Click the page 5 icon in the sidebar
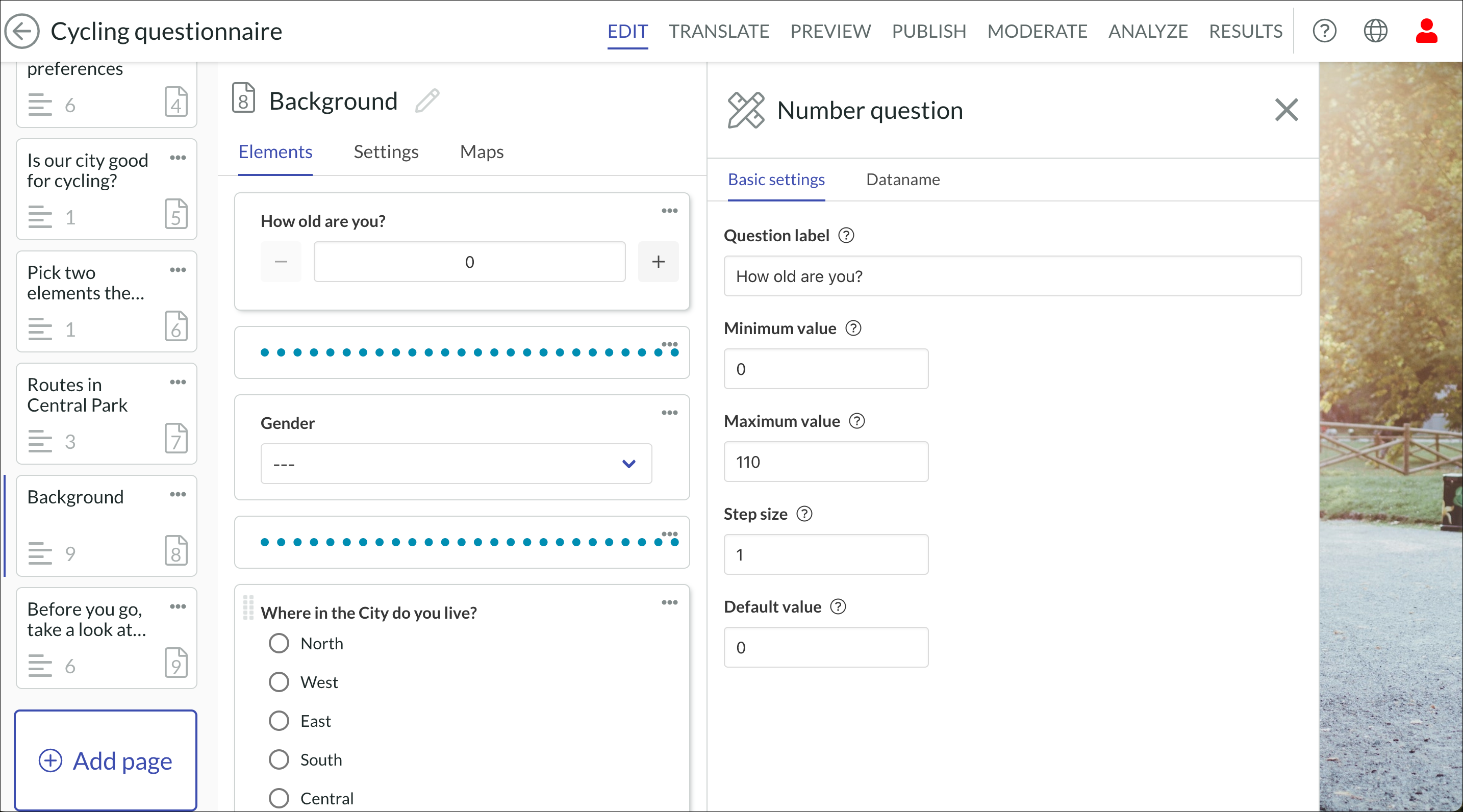 (176, 214)
